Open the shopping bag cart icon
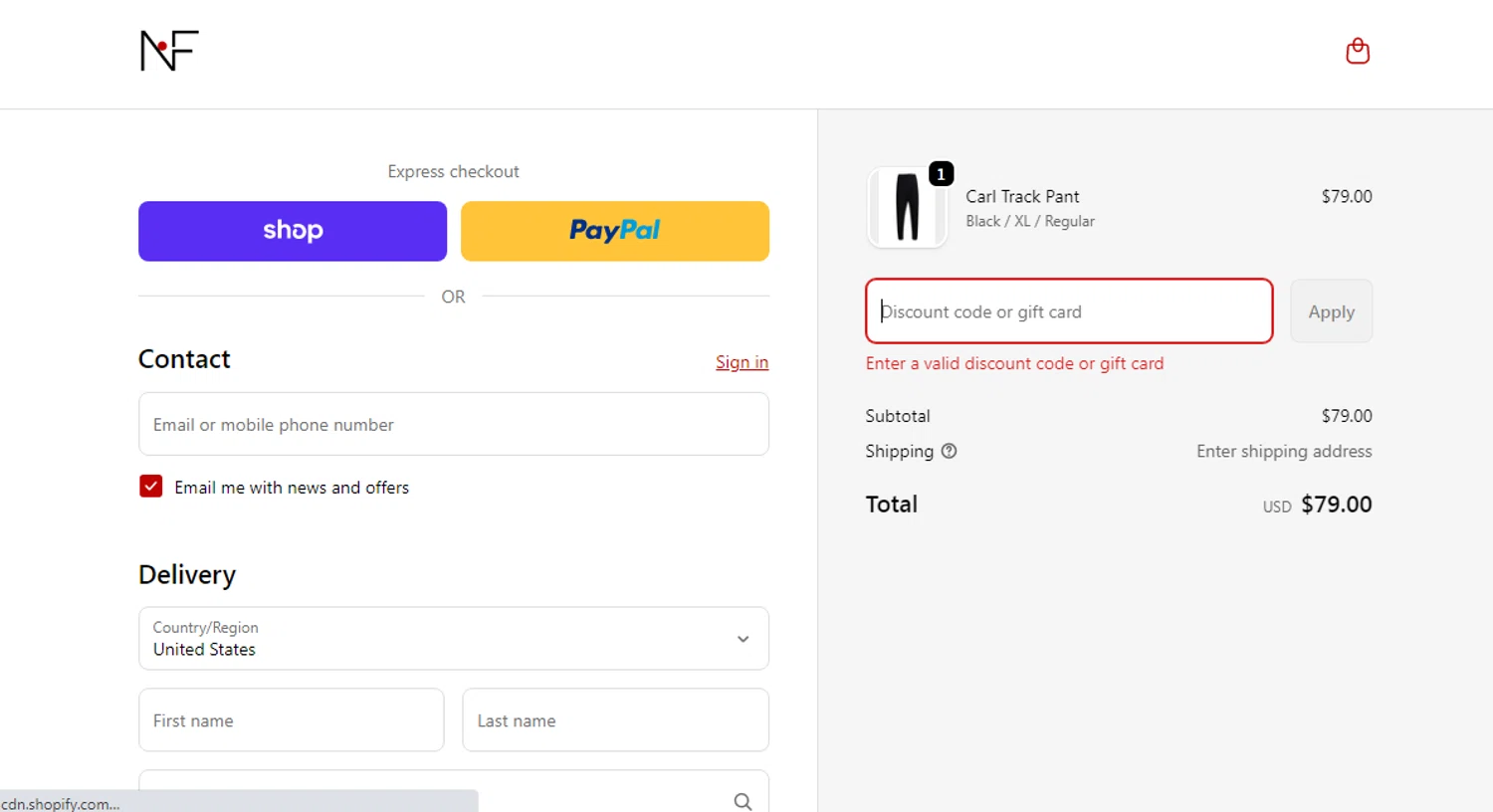The height and width of the screenshot is (812, 1493). (1358, 51)
